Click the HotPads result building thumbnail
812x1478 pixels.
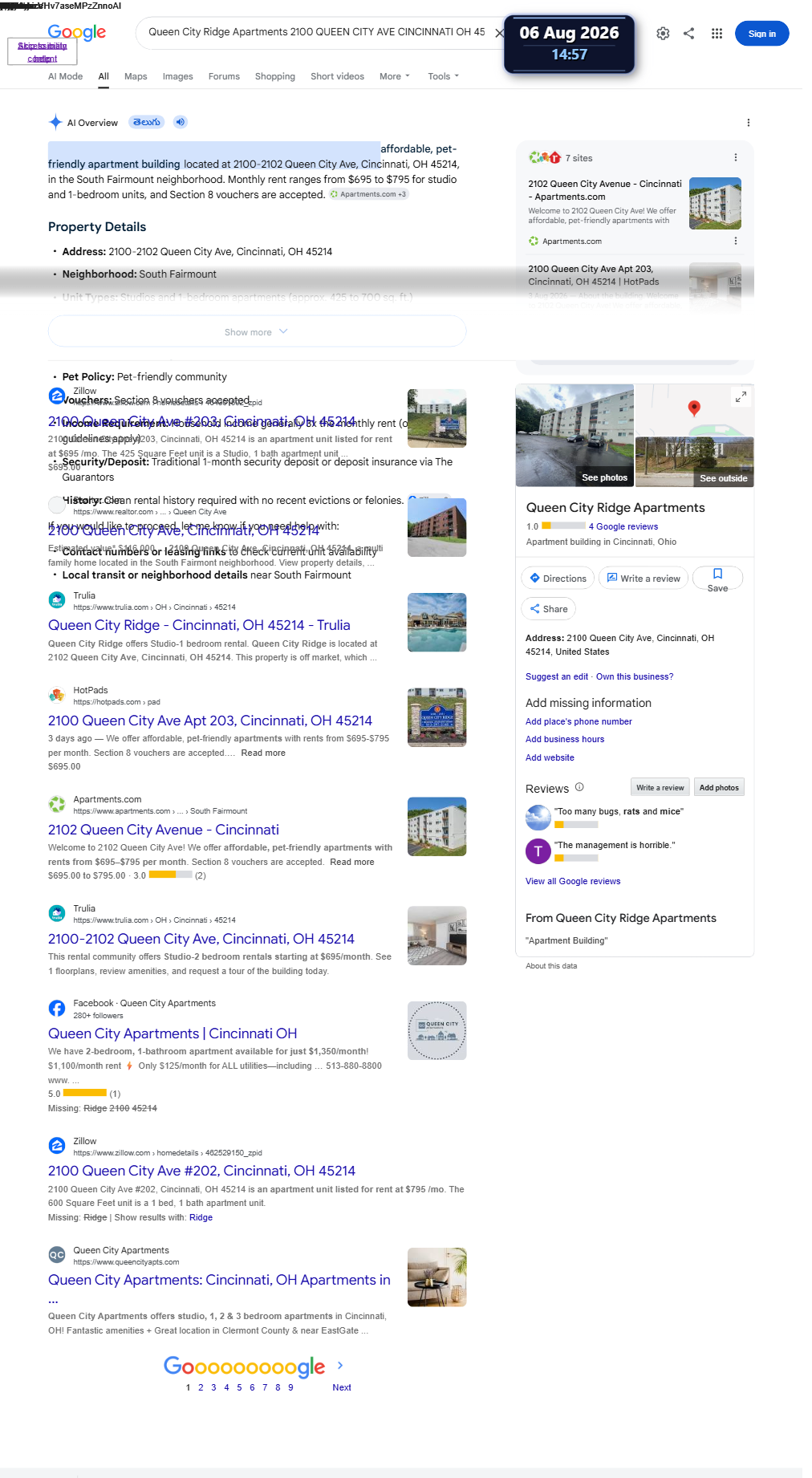point(436,717)
